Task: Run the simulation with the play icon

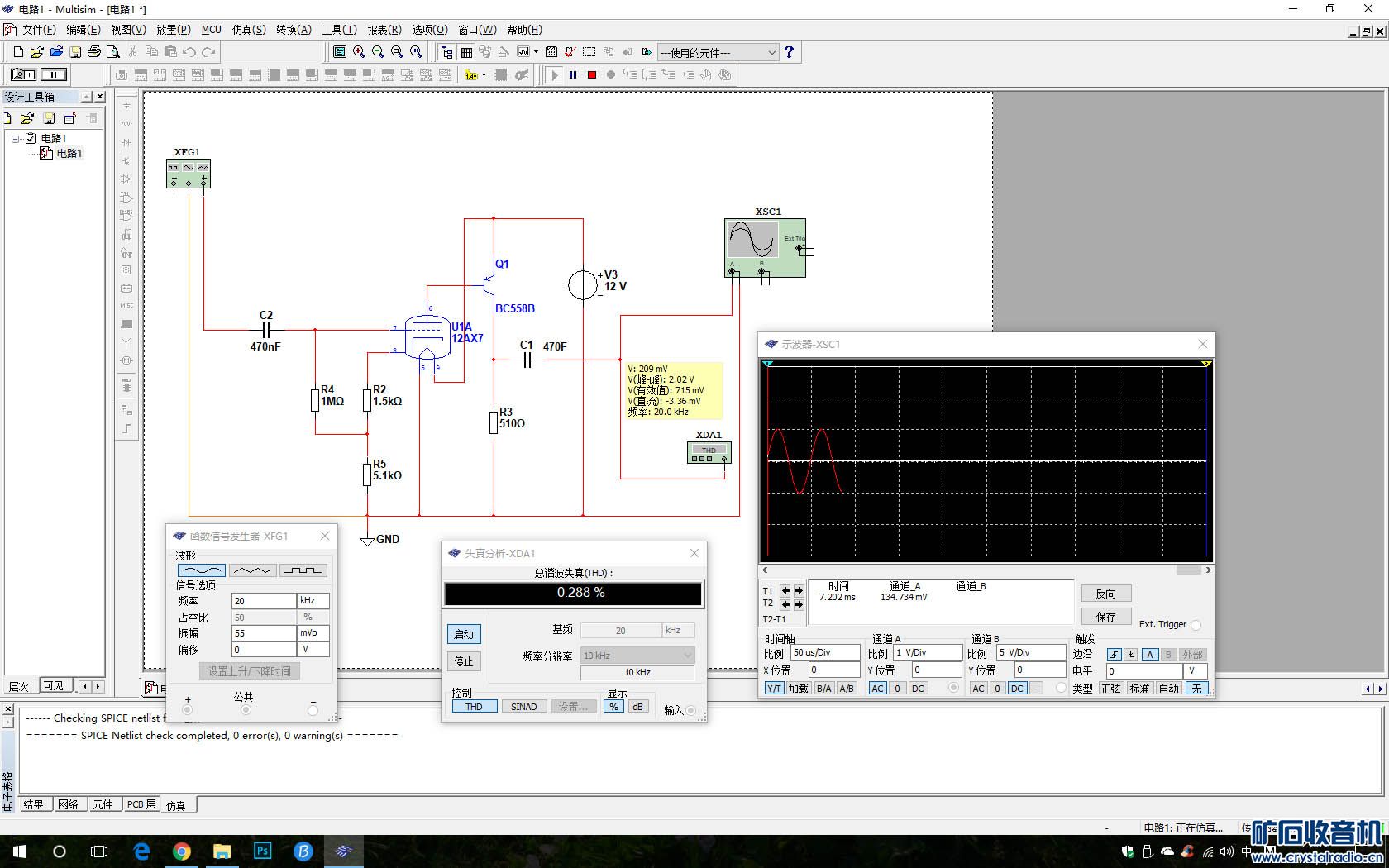Action: [x=555, y=74]
